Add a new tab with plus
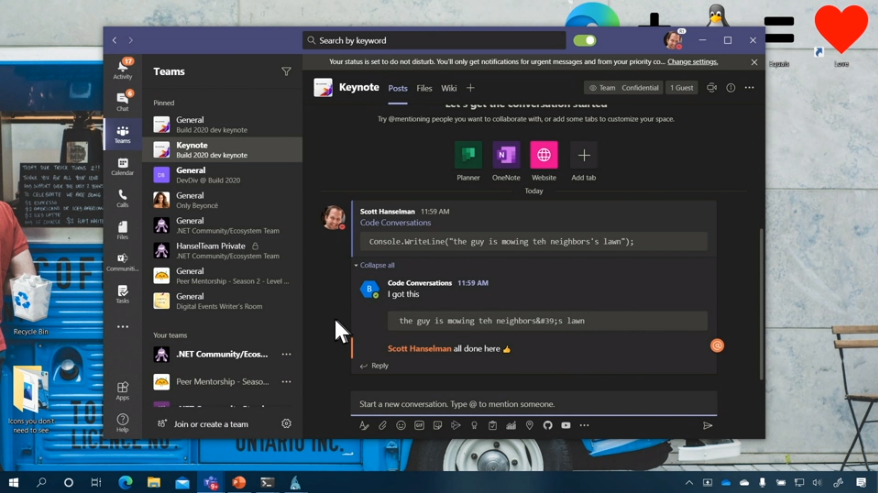The width and height of the screenshot is (878, 493). 470,88
